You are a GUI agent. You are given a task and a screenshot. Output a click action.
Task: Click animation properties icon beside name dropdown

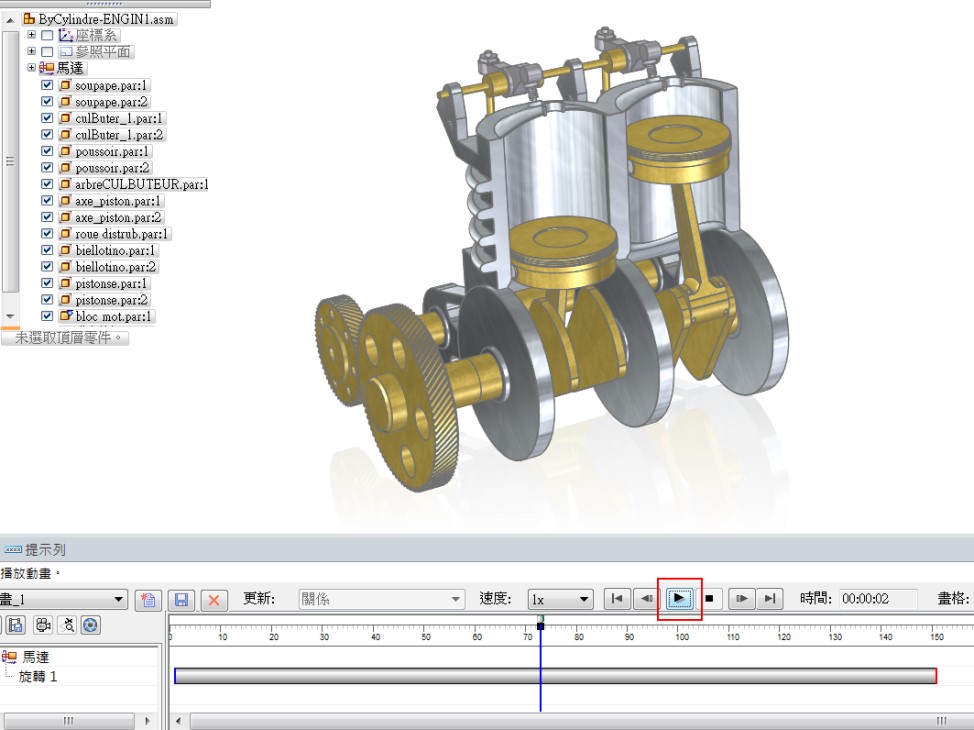147,600
